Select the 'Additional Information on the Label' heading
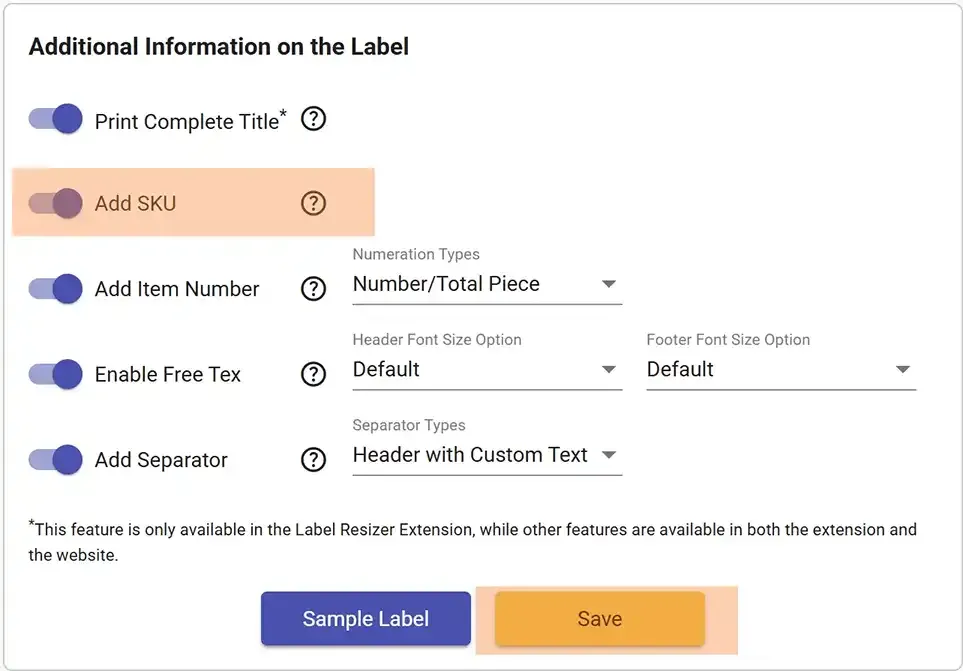Image resolution: width=963 pixels, height=671 pixels. pyautogui.click(x=219, y=47)
